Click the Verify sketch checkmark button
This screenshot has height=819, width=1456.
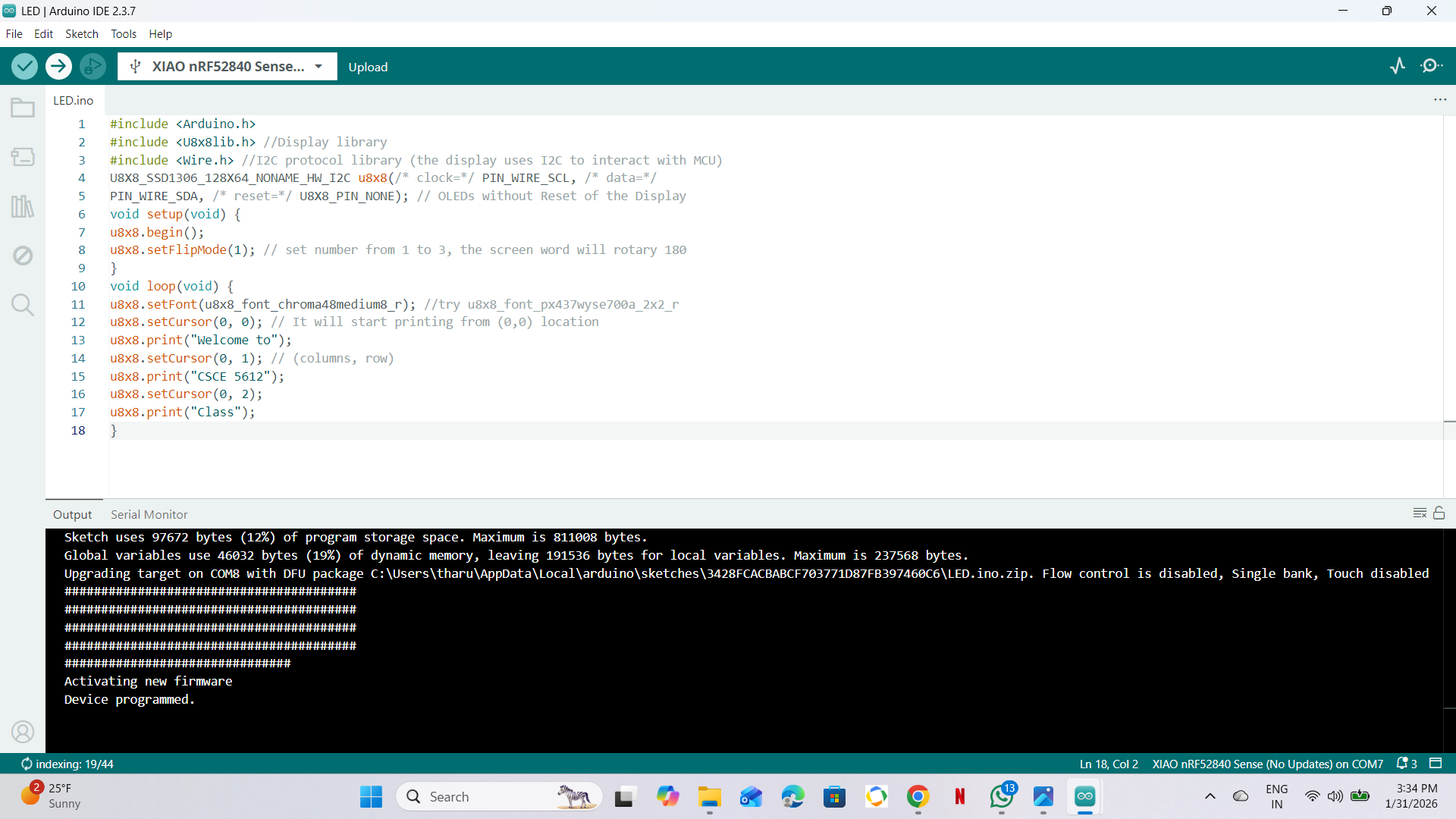[25, 67]
